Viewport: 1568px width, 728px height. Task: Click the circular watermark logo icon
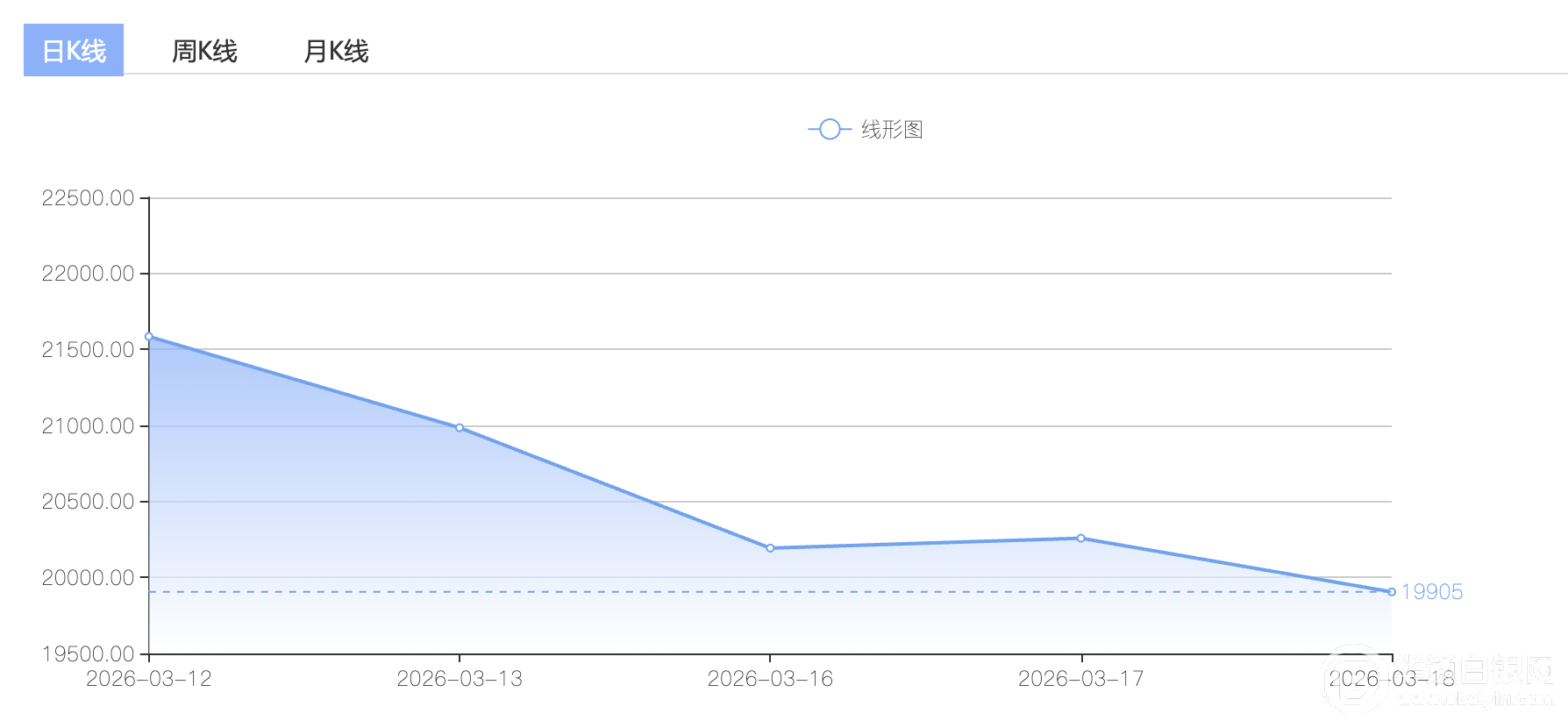point(1356,679)
